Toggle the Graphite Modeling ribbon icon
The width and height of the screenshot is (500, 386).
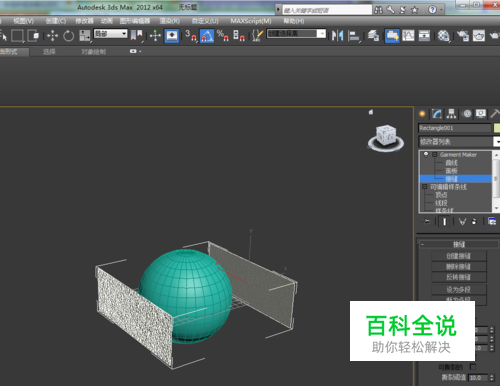392,36
